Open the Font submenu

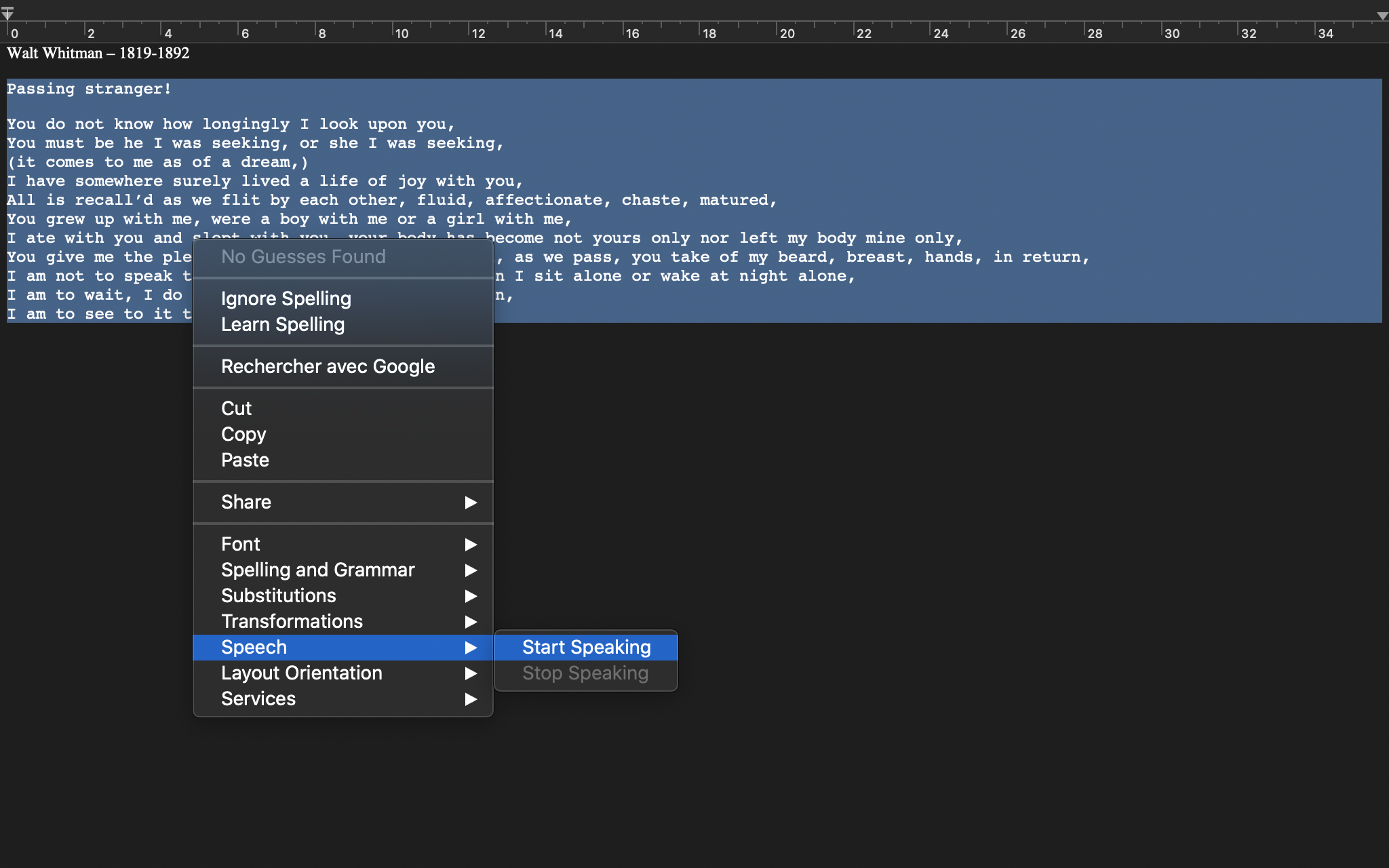pyautogui.click(x=343, y=544)
